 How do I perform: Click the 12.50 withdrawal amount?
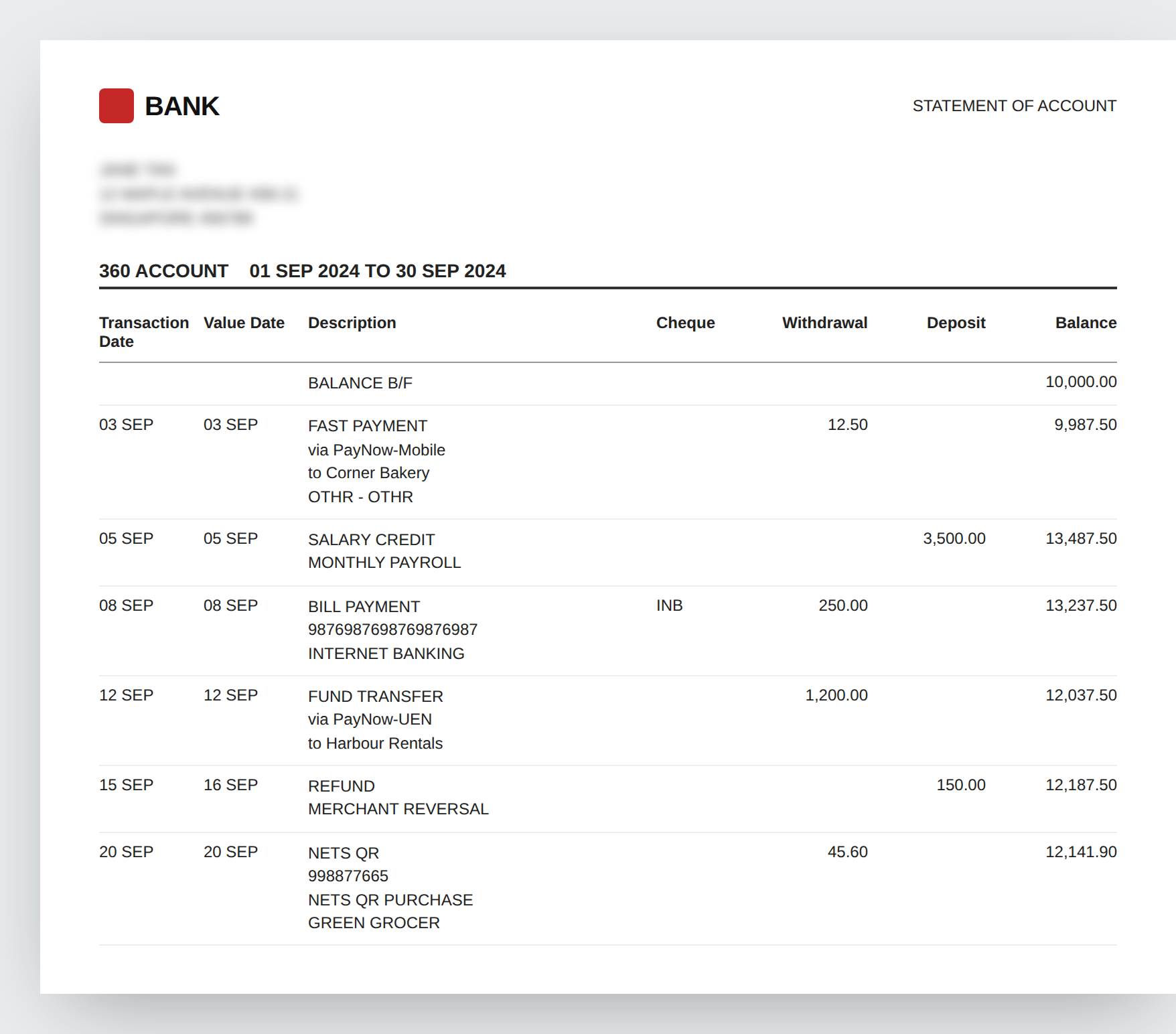coord(848,425)
